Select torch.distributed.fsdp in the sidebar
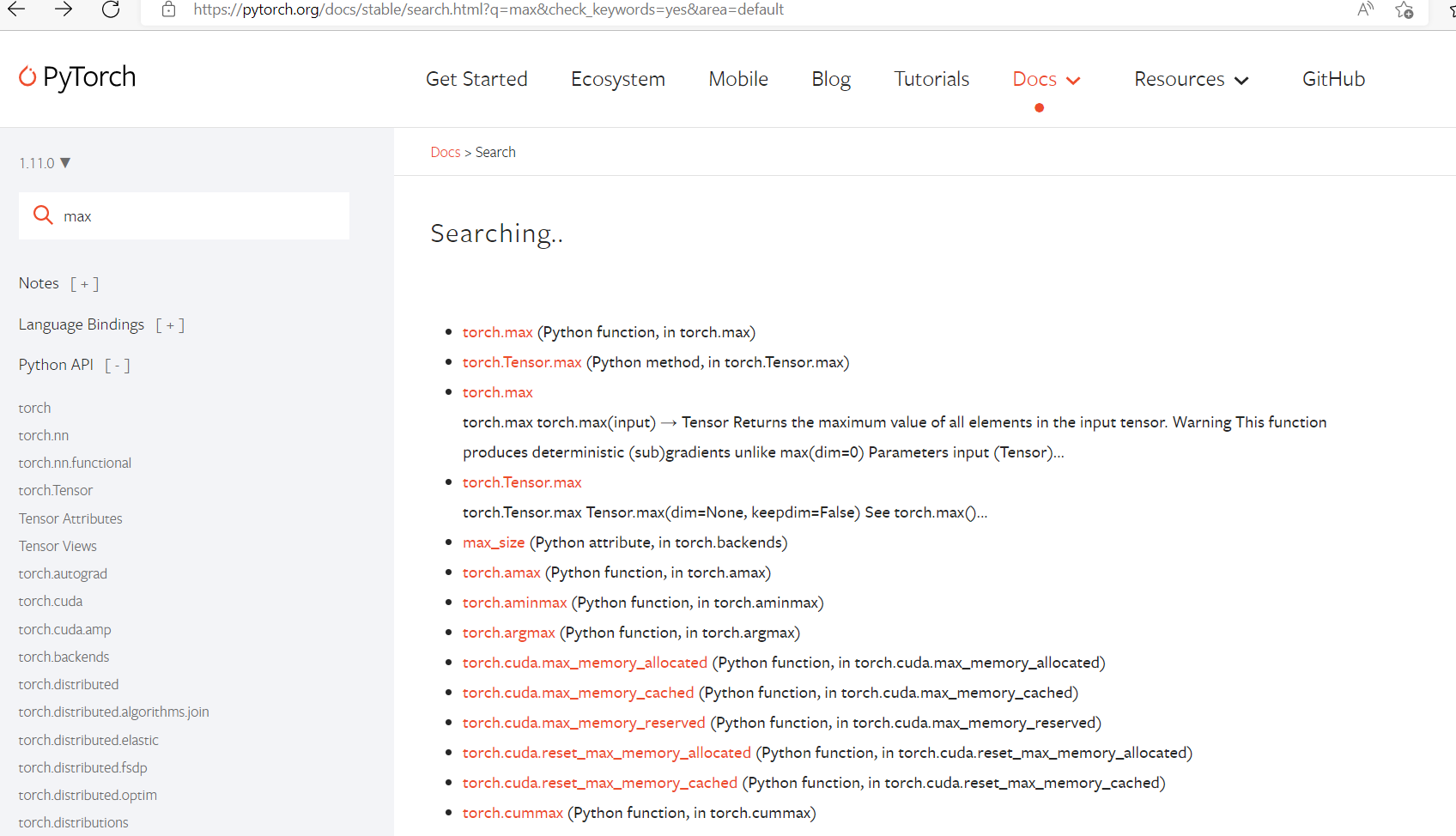This screenshot has height=836, width=1456. click(83, 767)
